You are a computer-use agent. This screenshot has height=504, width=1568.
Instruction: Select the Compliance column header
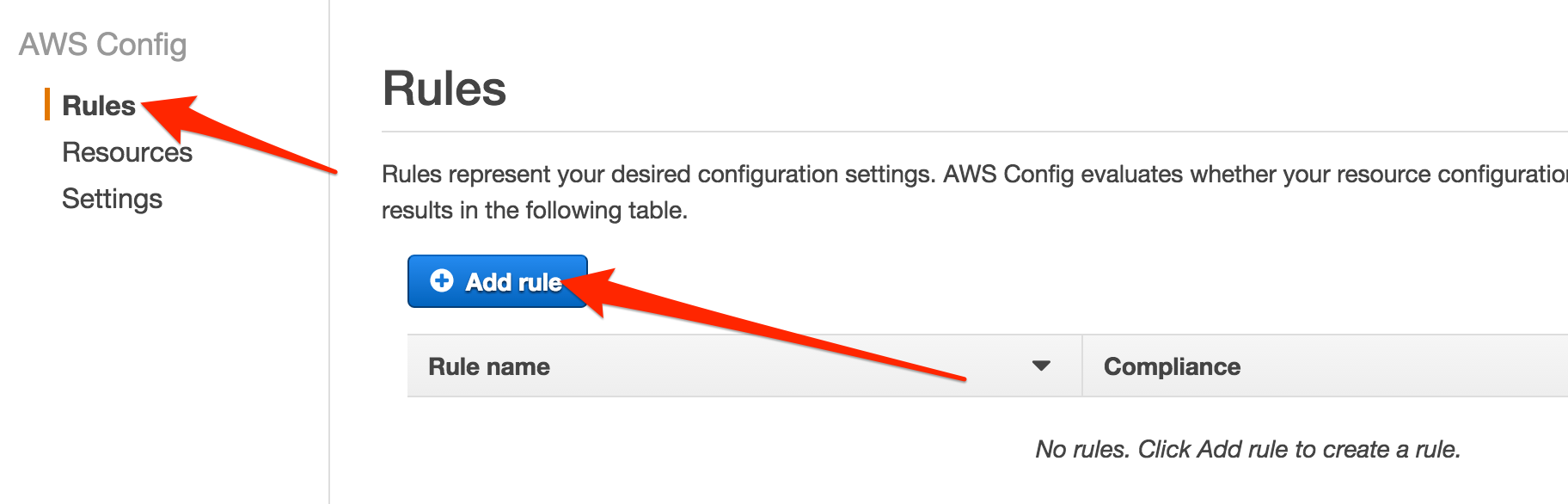[1172, 366]
